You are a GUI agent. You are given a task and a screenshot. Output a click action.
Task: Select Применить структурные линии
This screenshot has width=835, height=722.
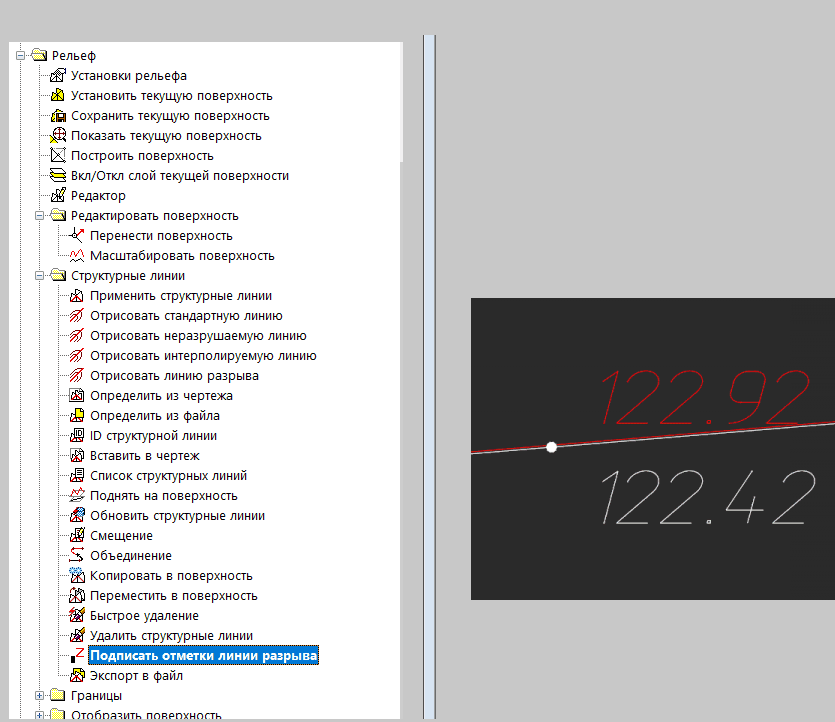click(180, 296)
